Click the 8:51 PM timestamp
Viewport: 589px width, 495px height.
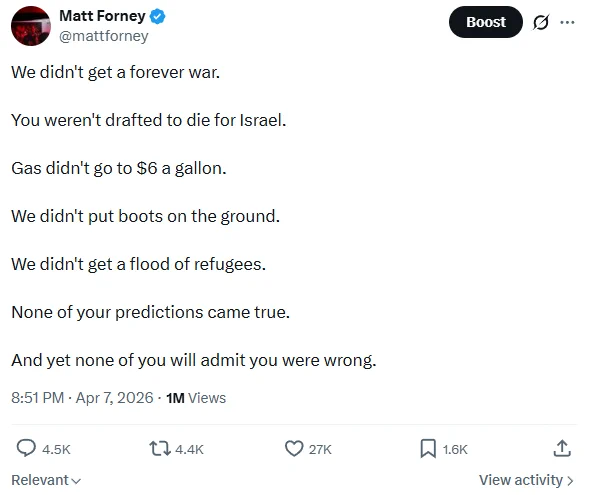[38, 398]
